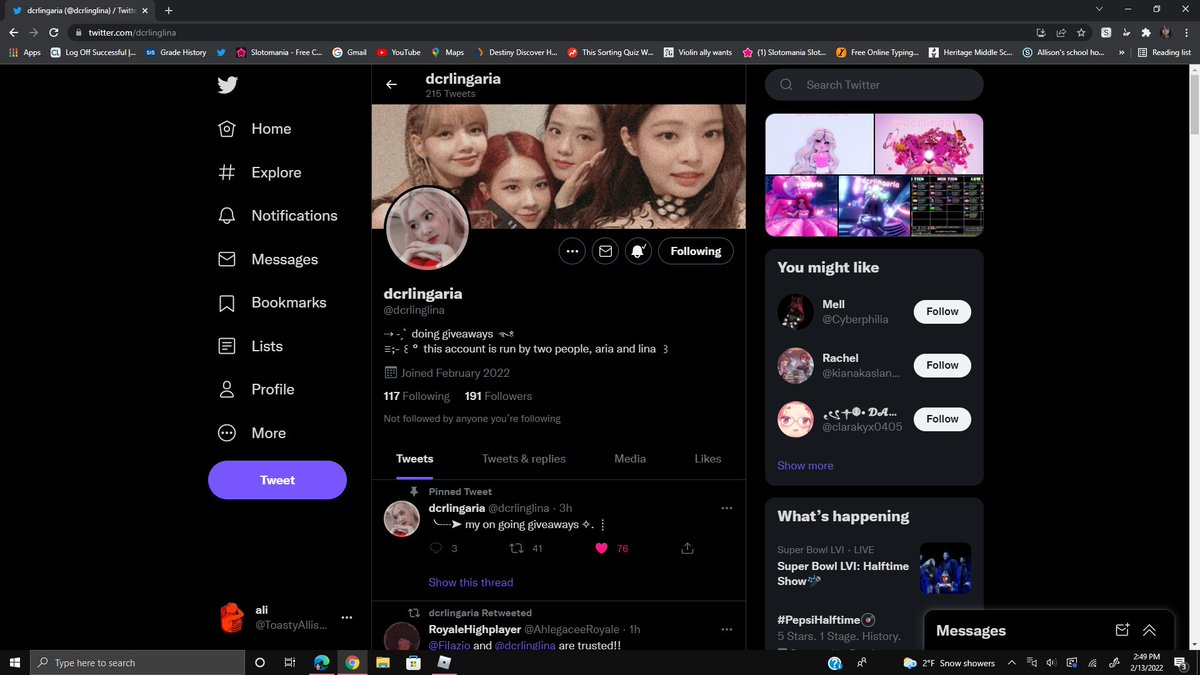Open Show this thread link

coord(471,582)
